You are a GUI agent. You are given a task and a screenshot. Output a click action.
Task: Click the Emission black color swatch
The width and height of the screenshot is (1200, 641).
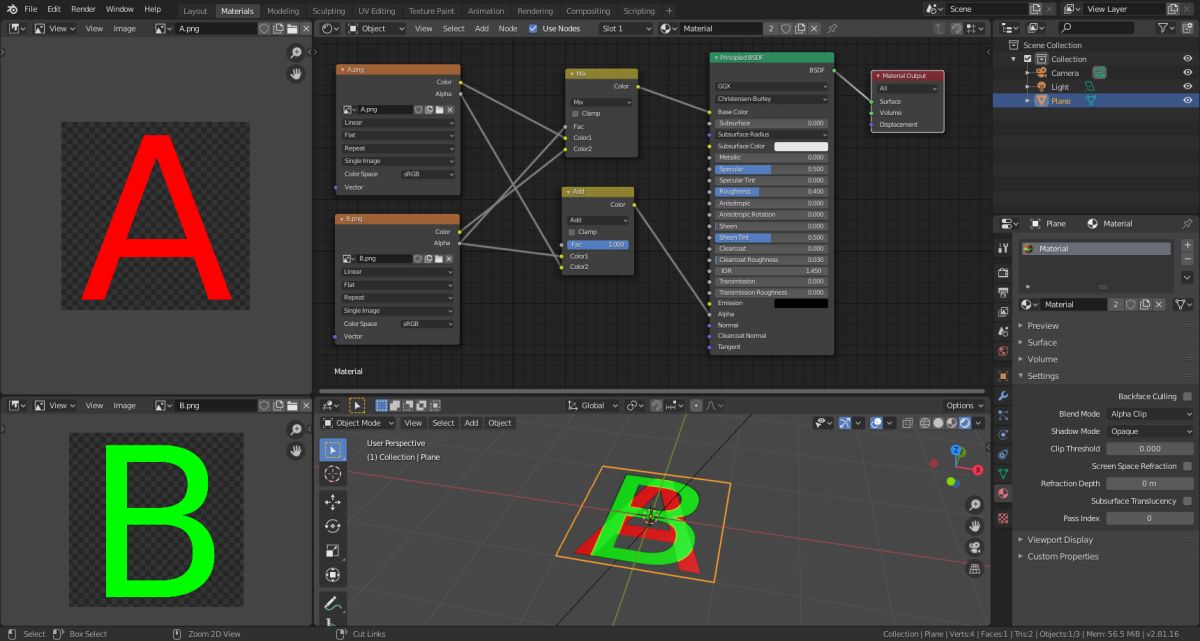coord(801,303)
